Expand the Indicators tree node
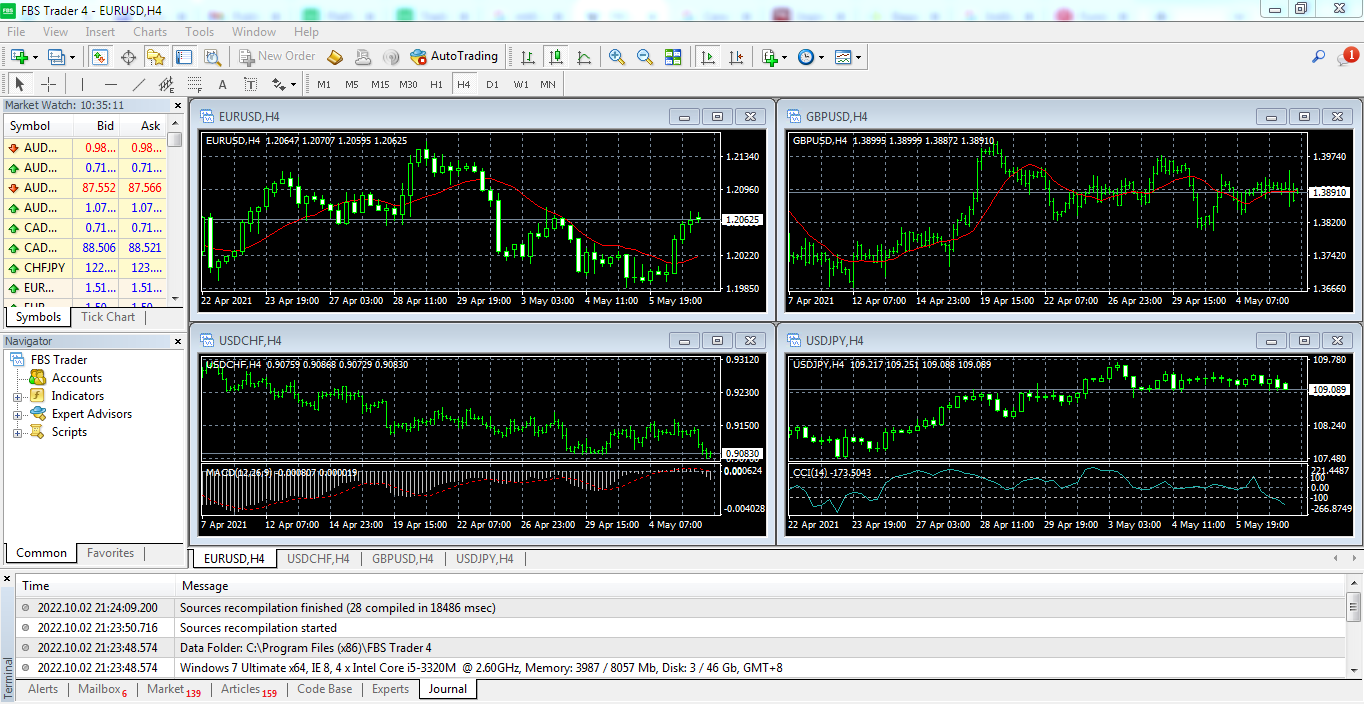The height and width of the screenshot is (704, 1364). tap(17, 396)
